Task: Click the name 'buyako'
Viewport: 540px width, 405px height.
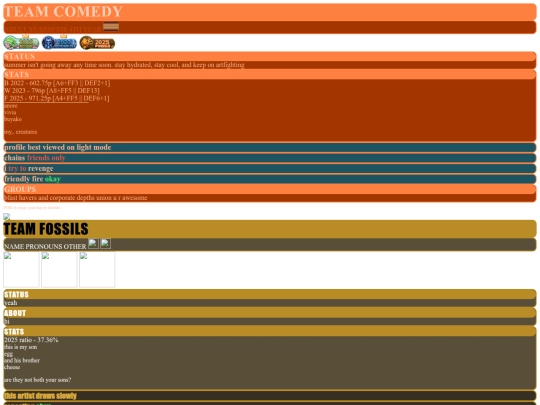Action: [x=13, y=119]
